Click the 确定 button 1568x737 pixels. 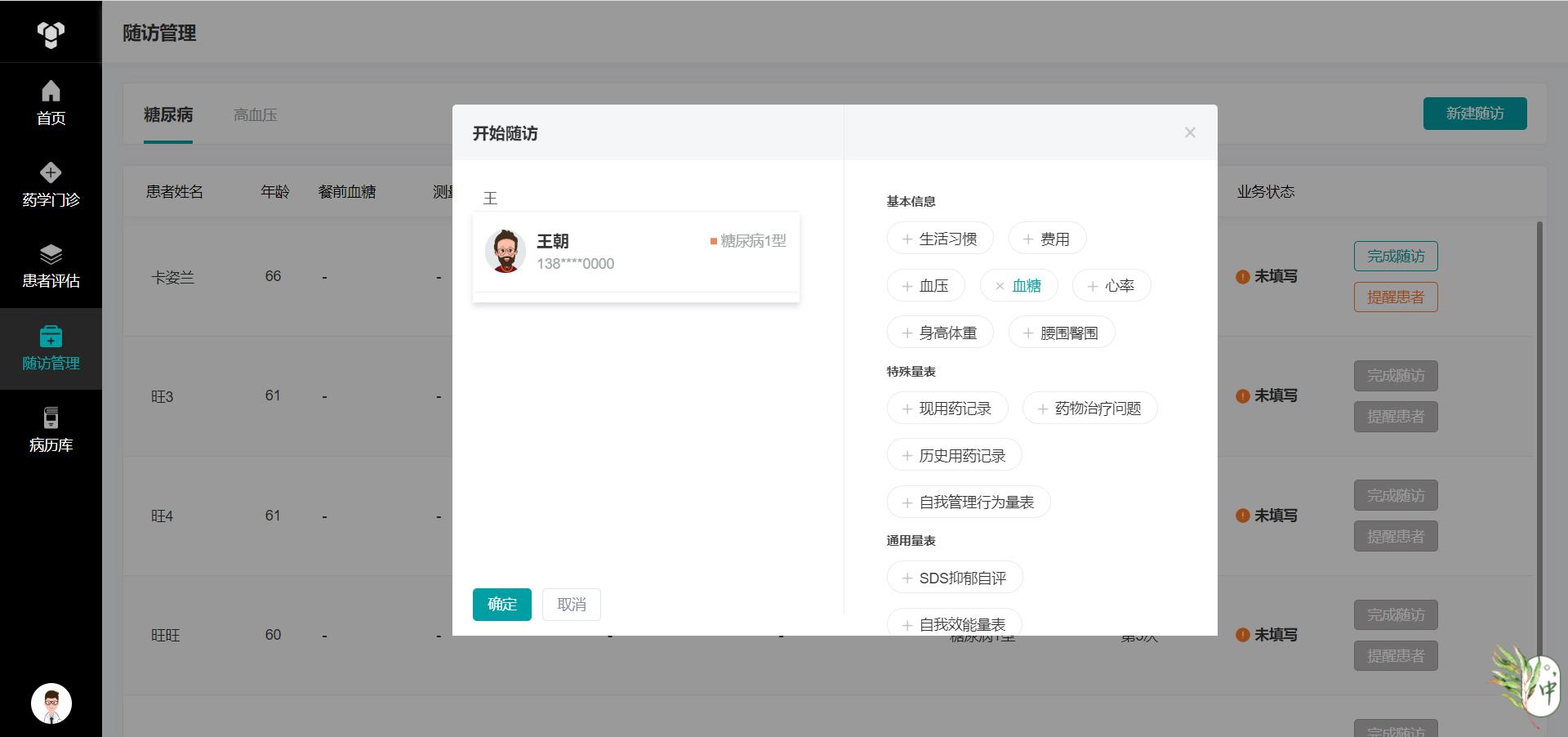click(501, 605)
